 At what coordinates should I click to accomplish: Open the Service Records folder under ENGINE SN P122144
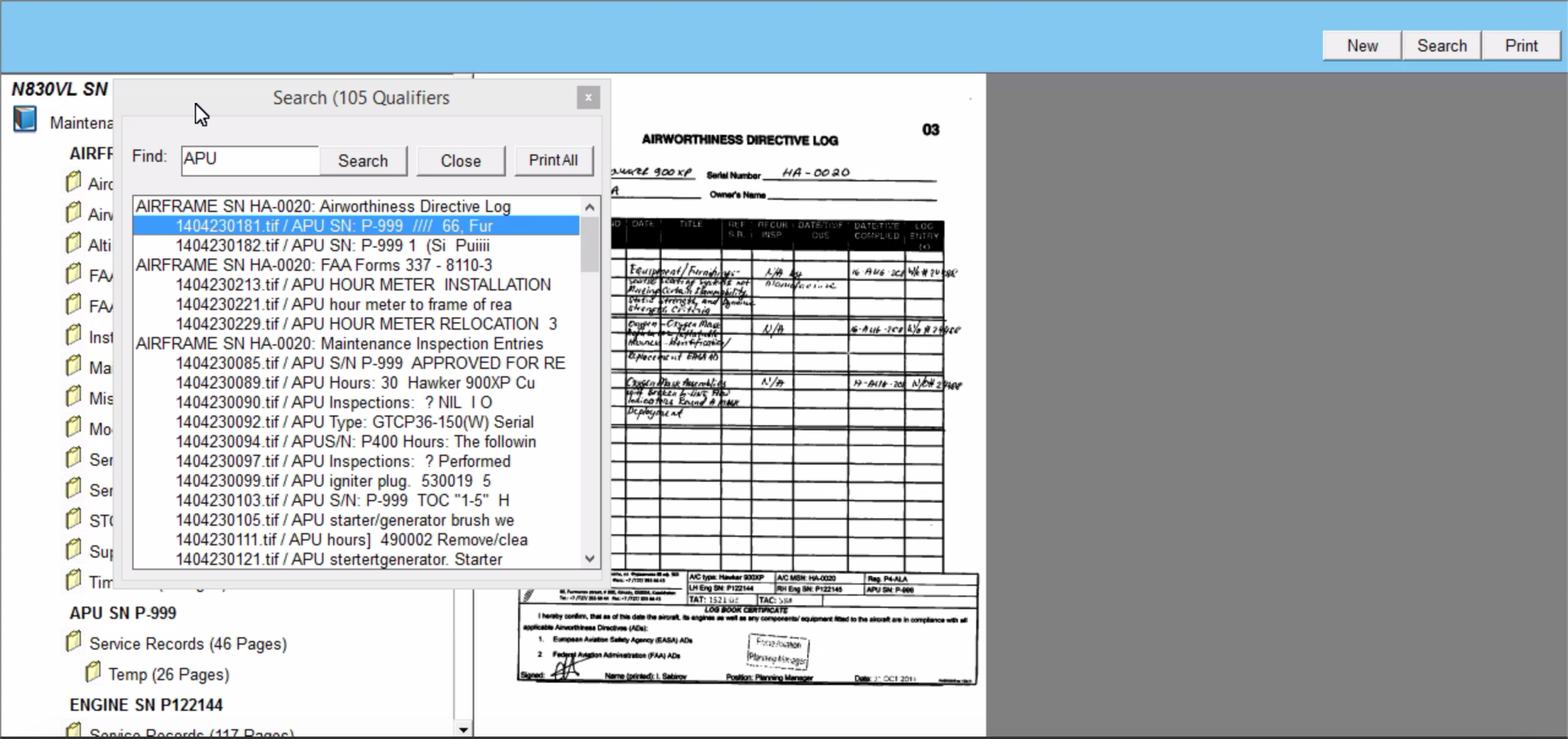click(x=74, y=730)
